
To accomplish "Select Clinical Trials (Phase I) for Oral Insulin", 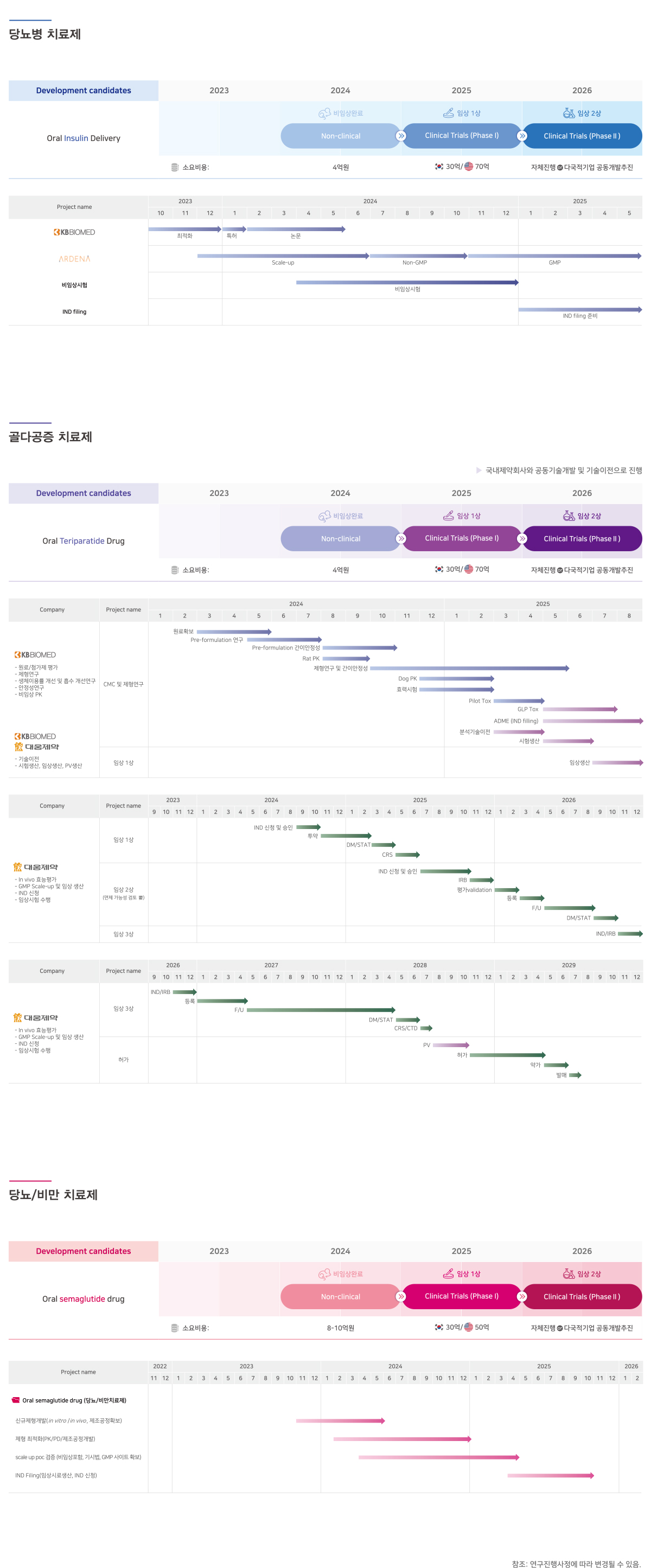I will [x=461, y=136].
